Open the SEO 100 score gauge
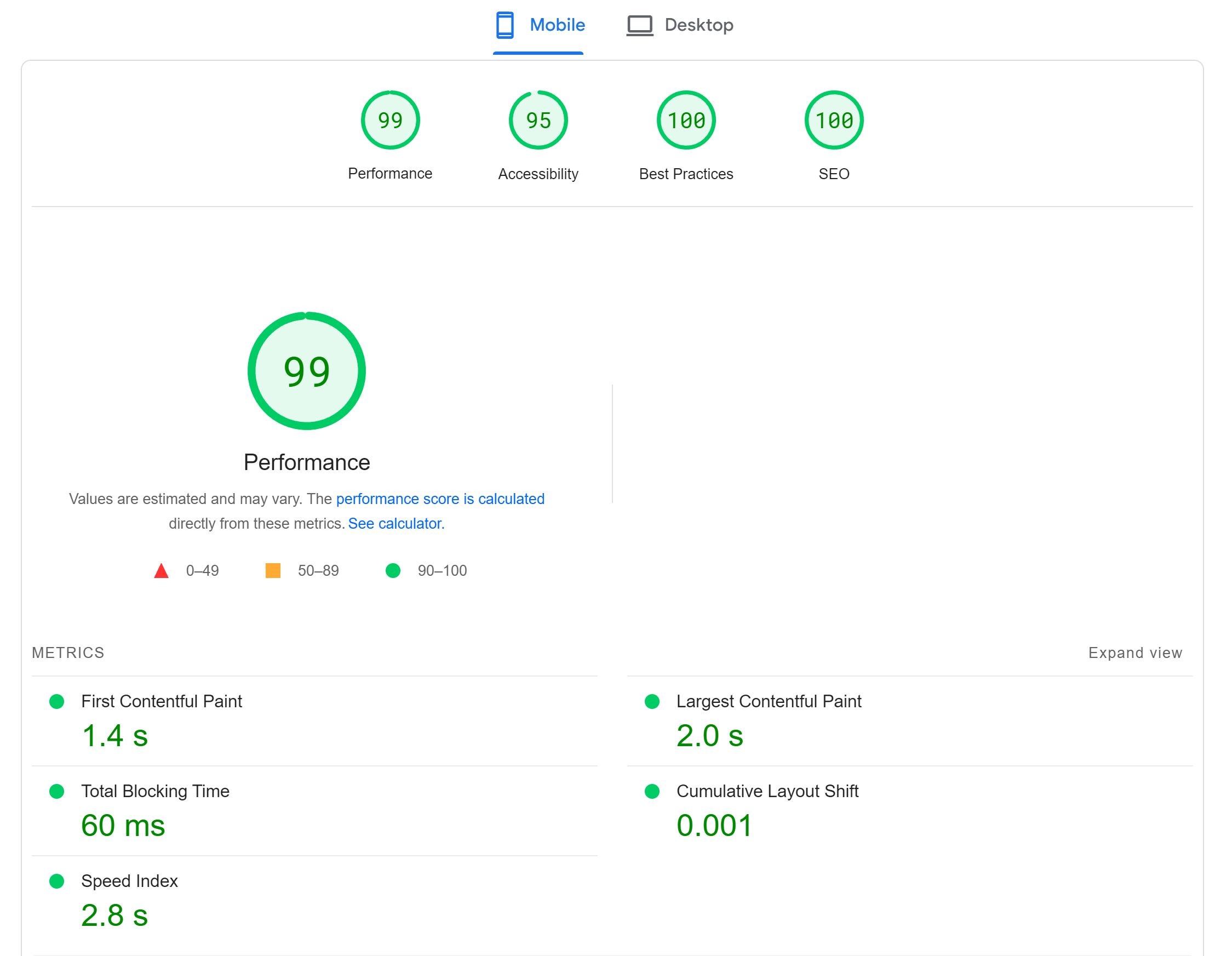This screenshot has height=956, width=1232. pos(834,120)
